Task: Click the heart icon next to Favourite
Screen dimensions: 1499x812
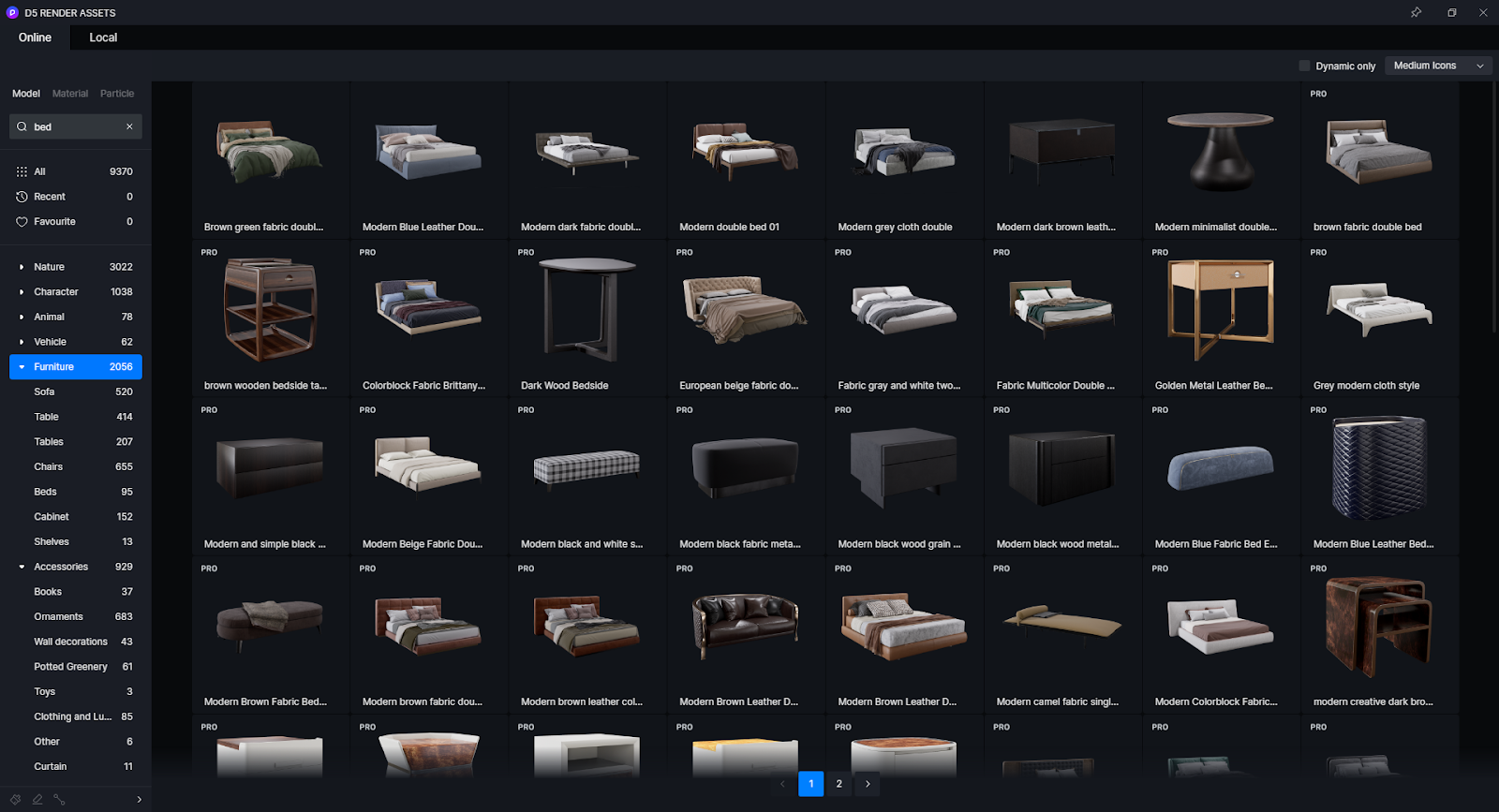Action: tap(22, 222)
